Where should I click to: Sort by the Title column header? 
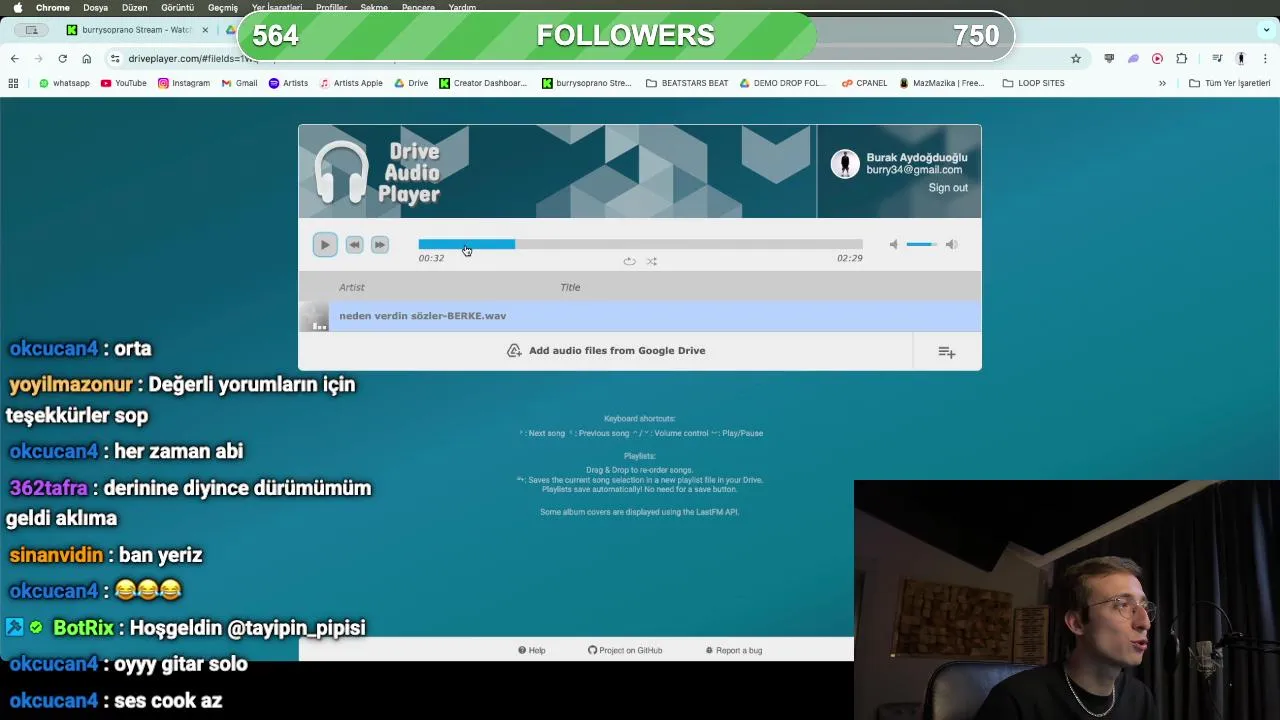pyautogui.click(x=570, y=287)
